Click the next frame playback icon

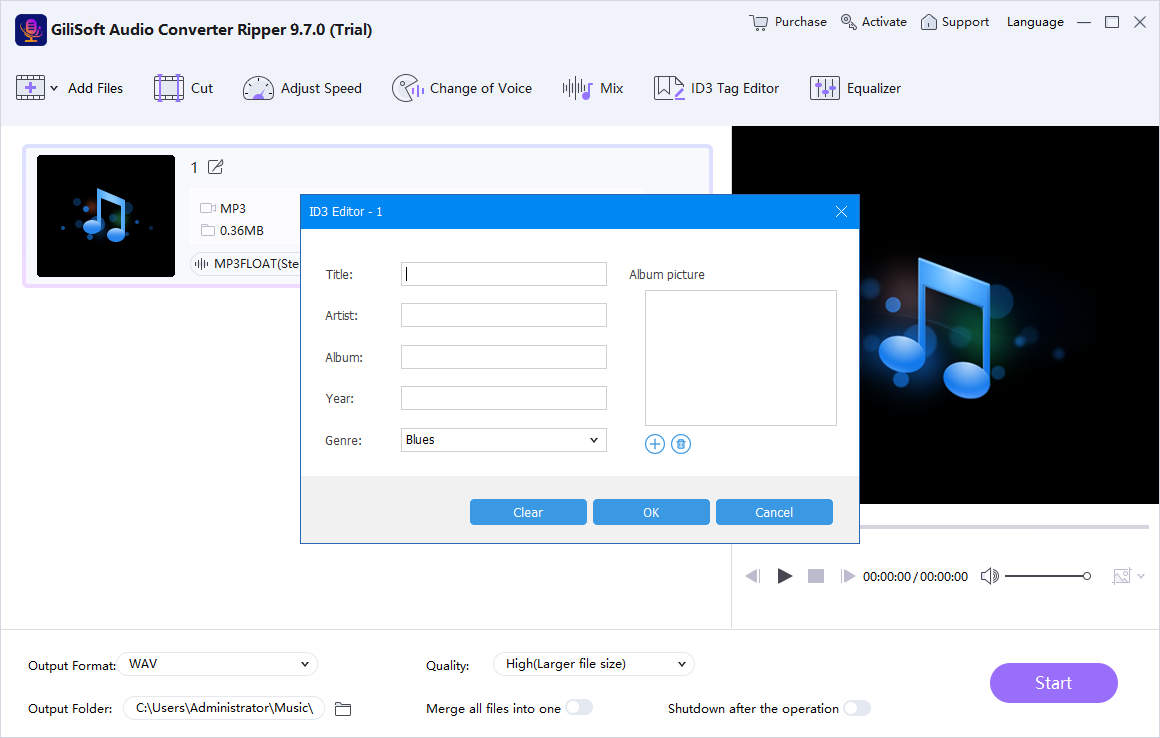(847, 576)
